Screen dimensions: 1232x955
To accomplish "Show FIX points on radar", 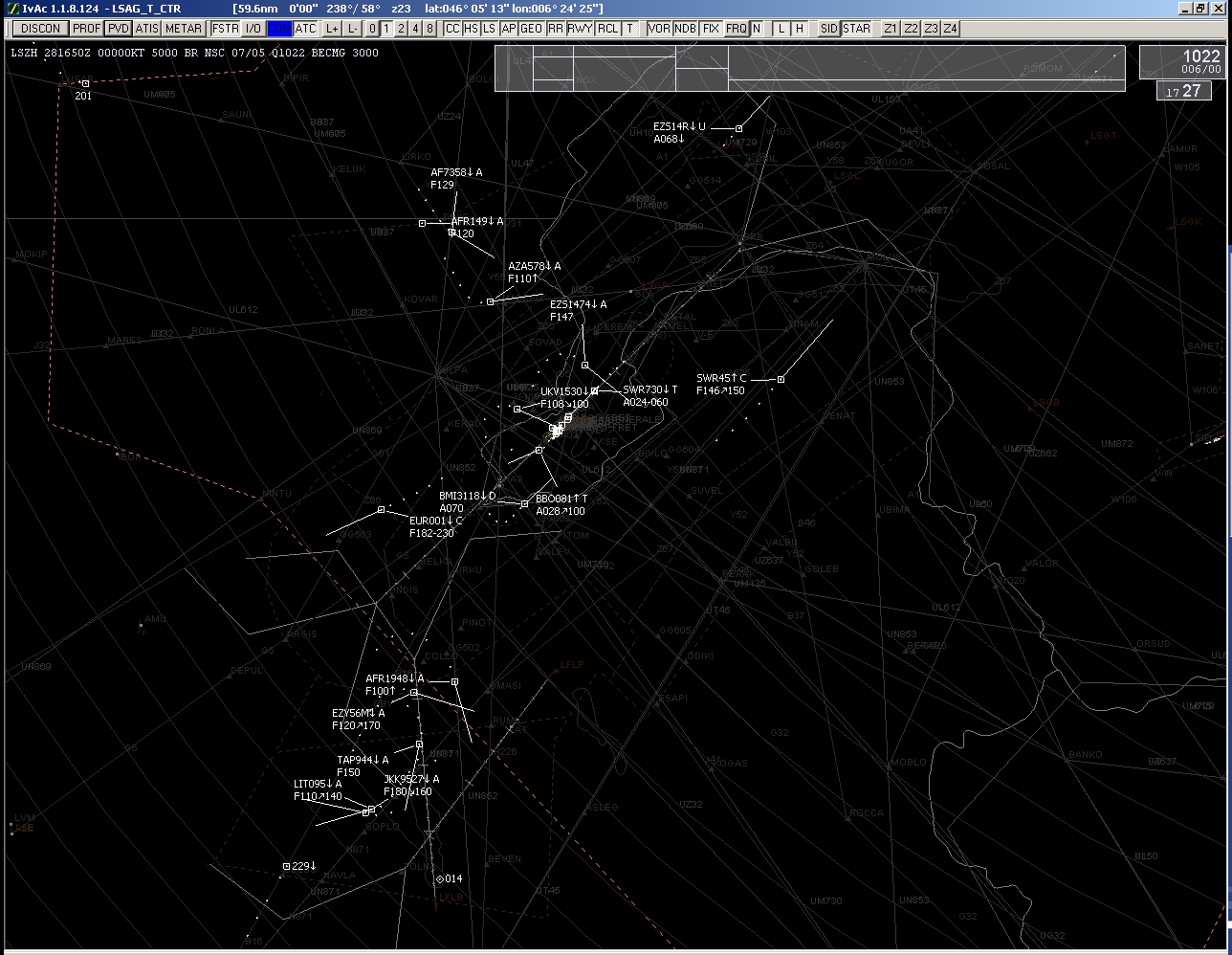I will pos(711,29).
